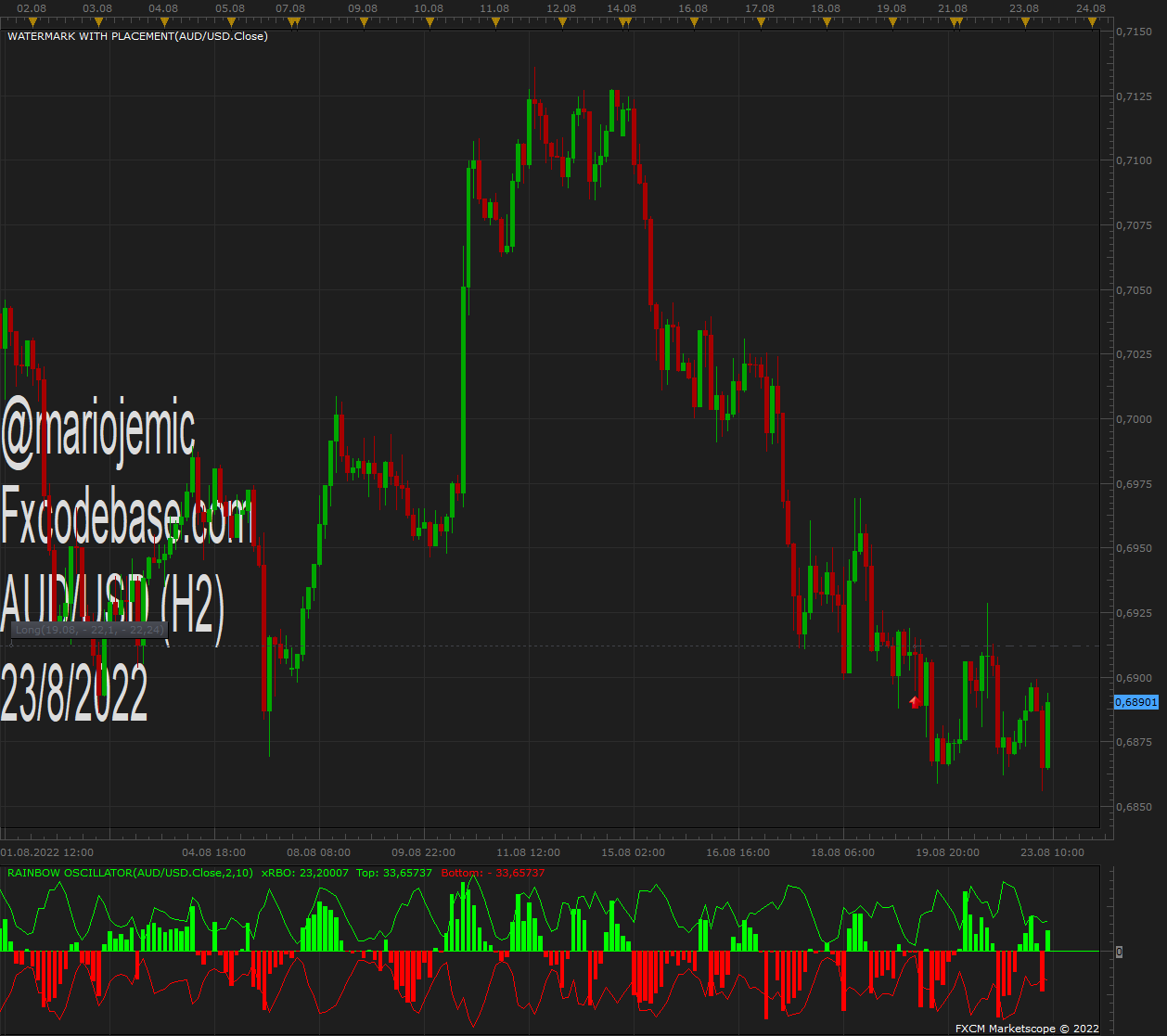Click the Top: 33,65737 value
Image resolution: width=1167 pixels, height=1036 pixels.
(394, 873)
